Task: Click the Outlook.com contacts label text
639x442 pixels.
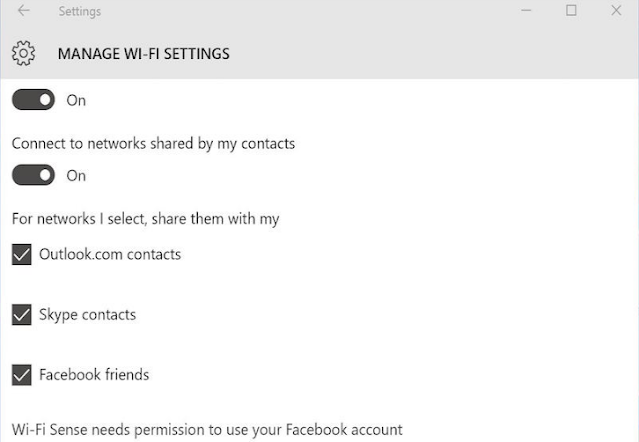Action: [110, 254]
